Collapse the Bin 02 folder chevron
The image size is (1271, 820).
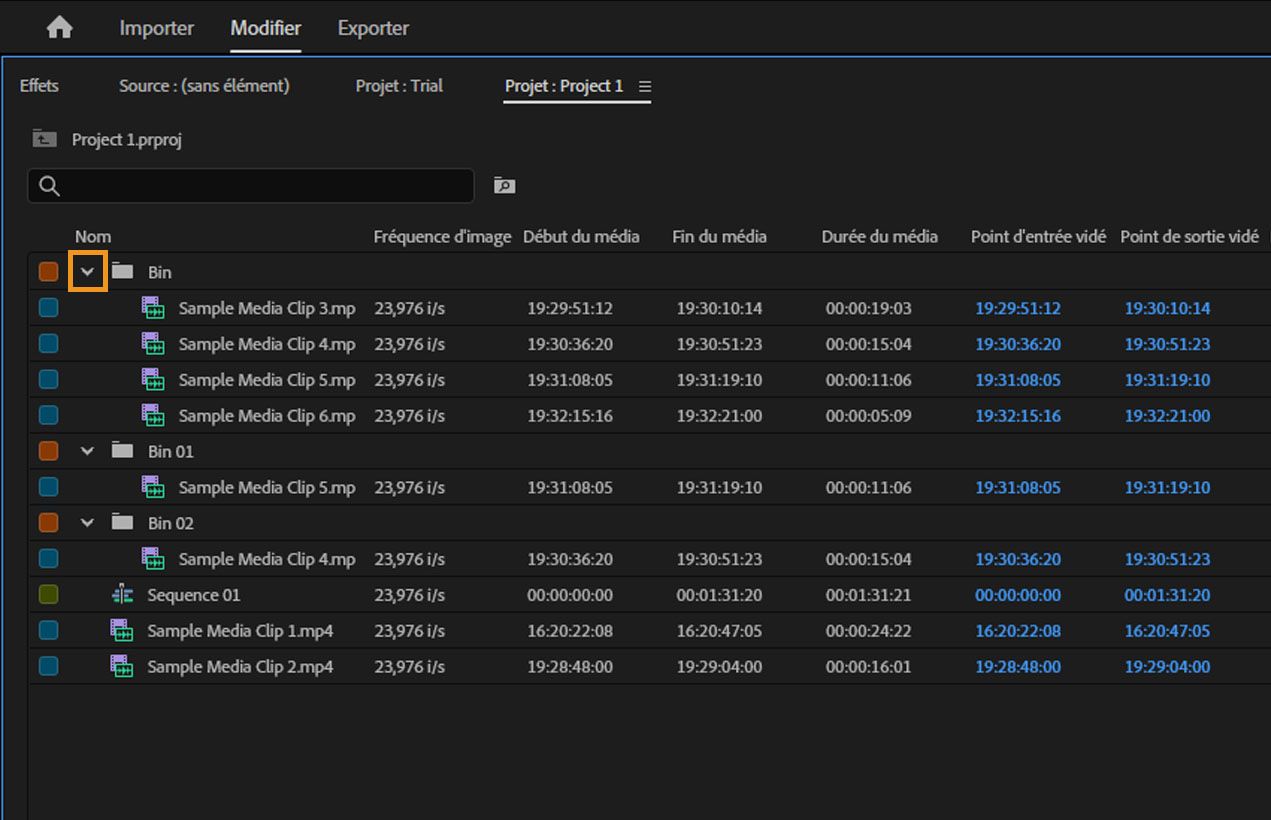(88, 523)
